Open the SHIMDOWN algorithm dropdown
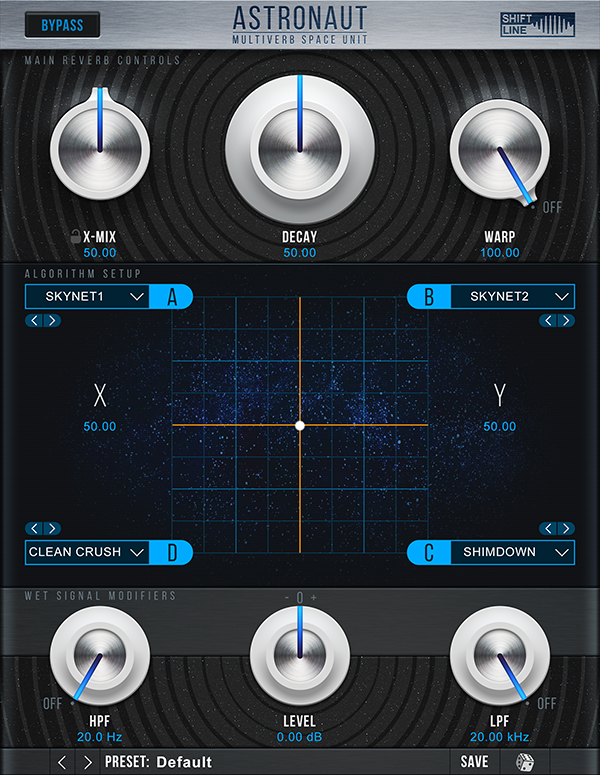 [x=513, y=552]
